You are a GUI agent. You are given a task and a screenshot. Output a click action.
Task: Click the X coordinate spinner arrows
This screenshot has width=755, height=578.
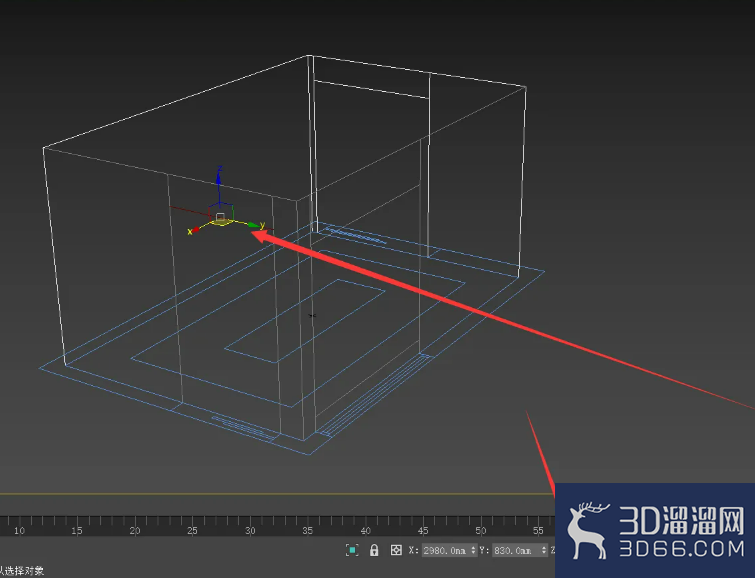coord(473,550)
